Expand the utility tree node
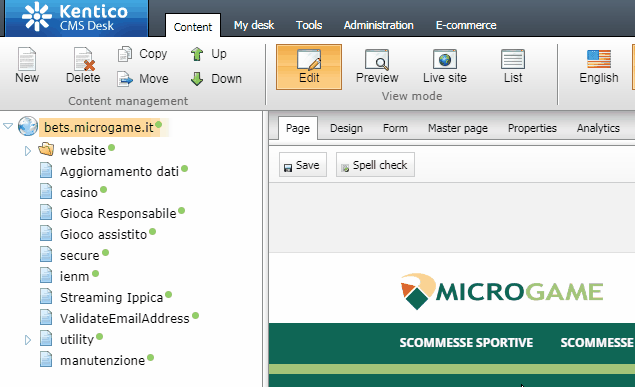Image resolution: width=635 pixels, height=387 pixels. click(x=28, y=340)
